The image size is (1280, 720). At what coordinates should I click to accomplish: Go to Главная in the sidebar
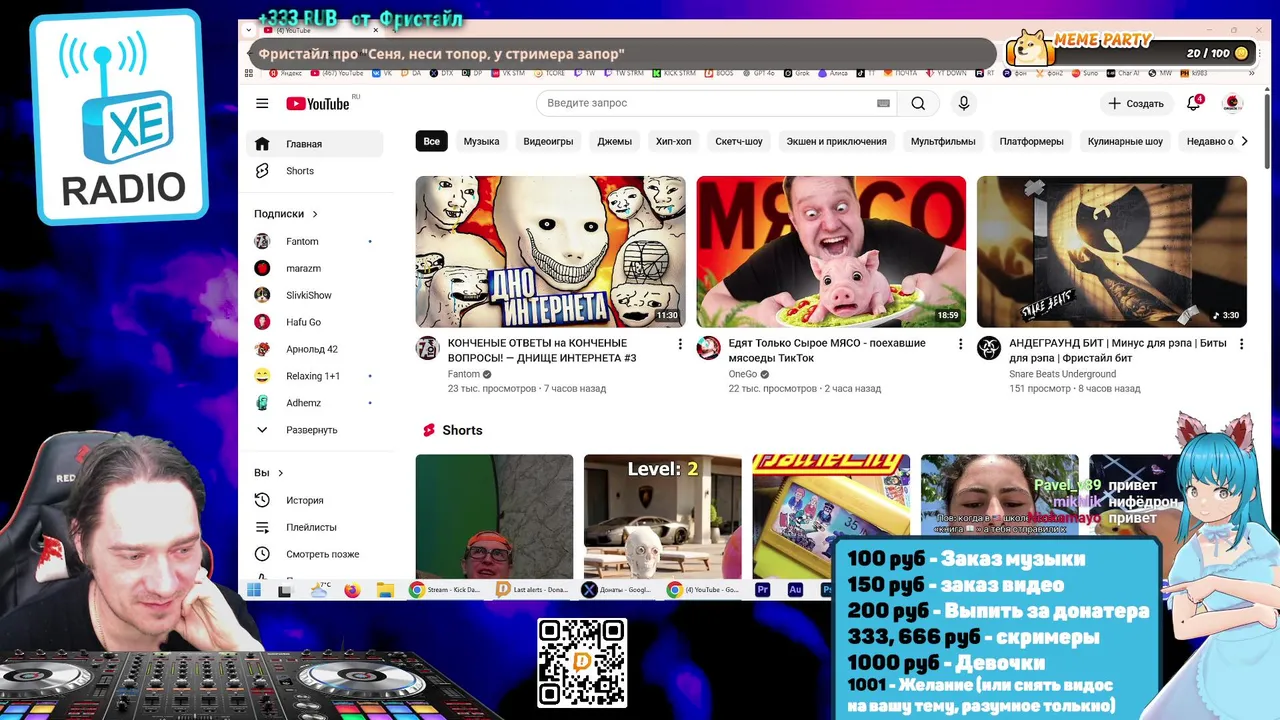[316, 144]
